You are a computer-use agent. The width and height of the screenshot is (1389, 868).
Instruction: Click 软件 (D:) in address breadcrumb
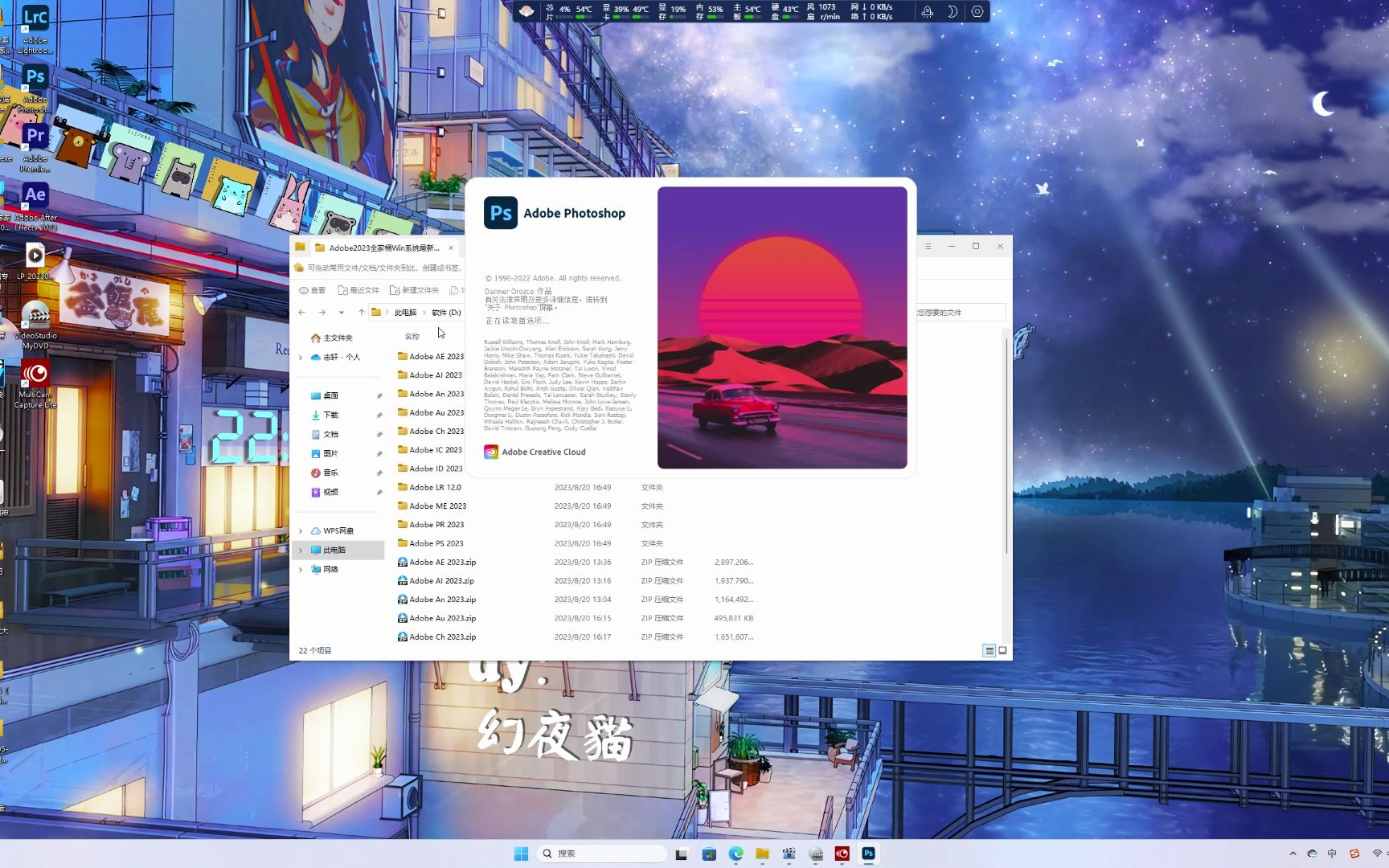(x=446, y=313)
